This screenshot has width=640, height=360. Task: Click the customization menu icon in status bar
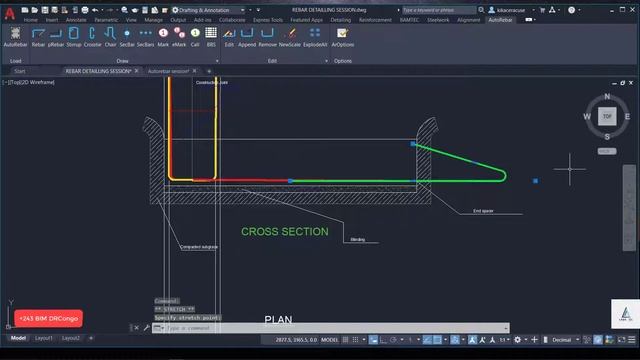click(632, 340)
